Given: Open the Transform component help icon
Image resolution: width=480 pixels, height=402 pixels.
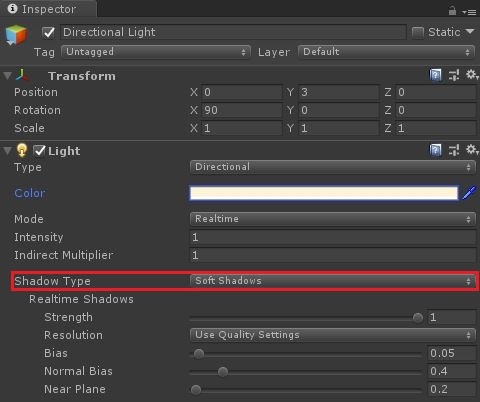Looking at the screenshot, I should pyautogui.click(x=435, y=75).
